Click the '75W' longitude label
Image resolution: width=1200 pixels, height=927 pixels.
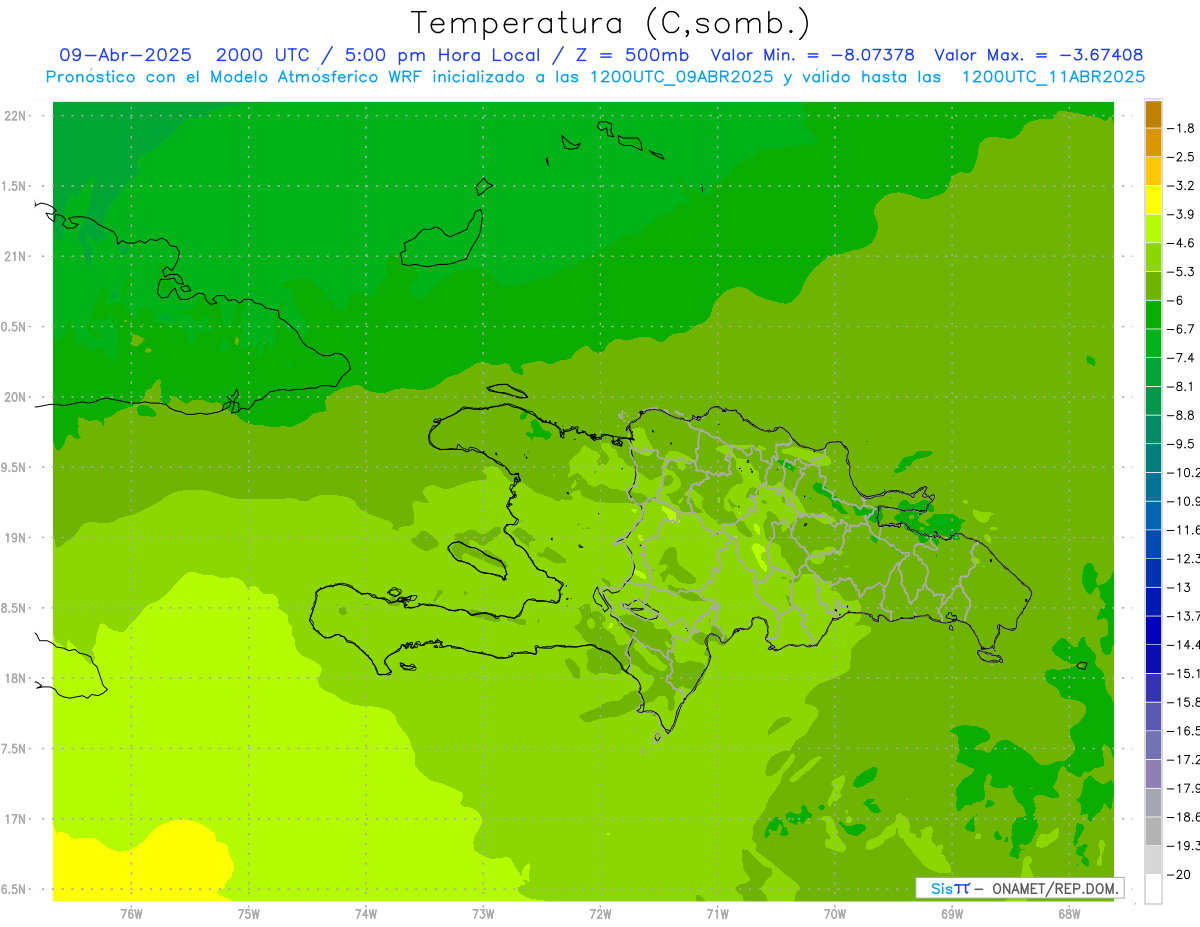click(x=249, y=913)
